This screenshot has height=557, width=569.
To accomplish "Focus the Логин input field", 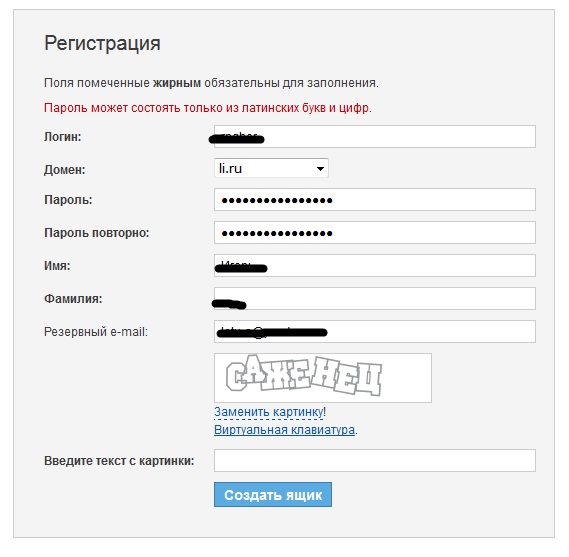I will pyautogui.click(x=374, y=136).
